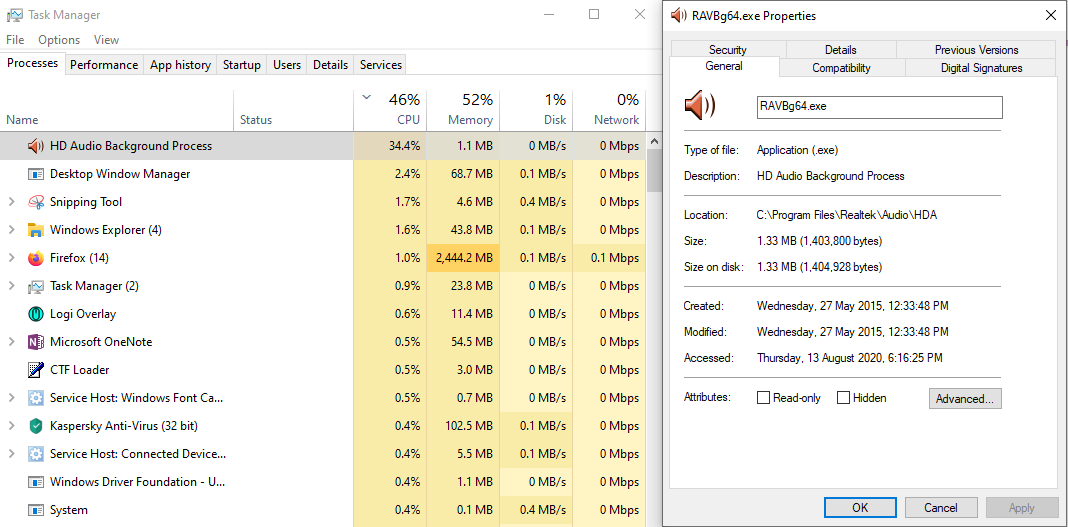
Task: Click the Logi Overlay icon
Action: click(x=35, y=314)
